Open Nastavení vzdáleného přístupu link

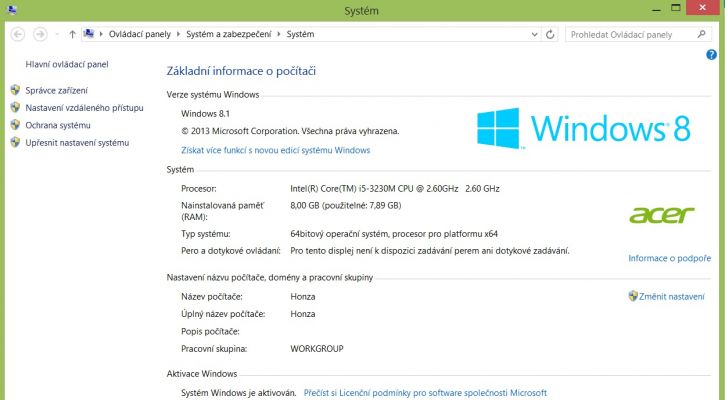[x=84, y=108]
